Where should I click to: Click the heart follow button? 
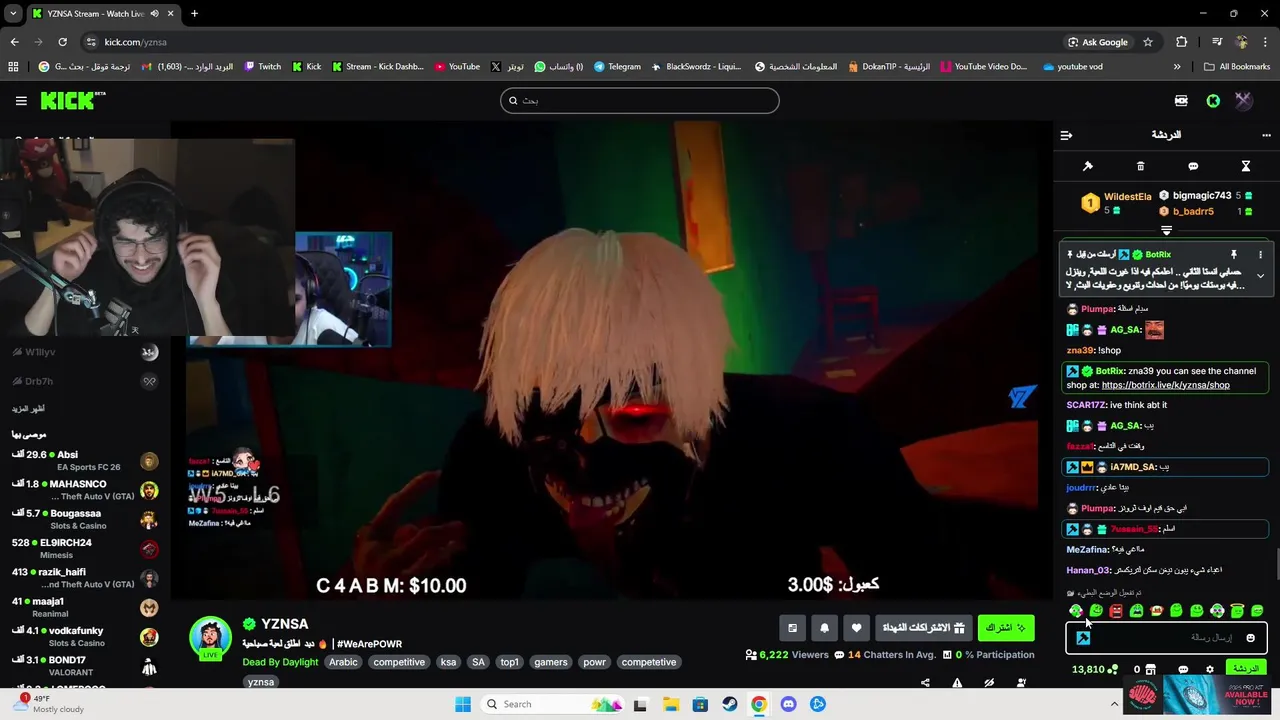click(x=856, y=628)
